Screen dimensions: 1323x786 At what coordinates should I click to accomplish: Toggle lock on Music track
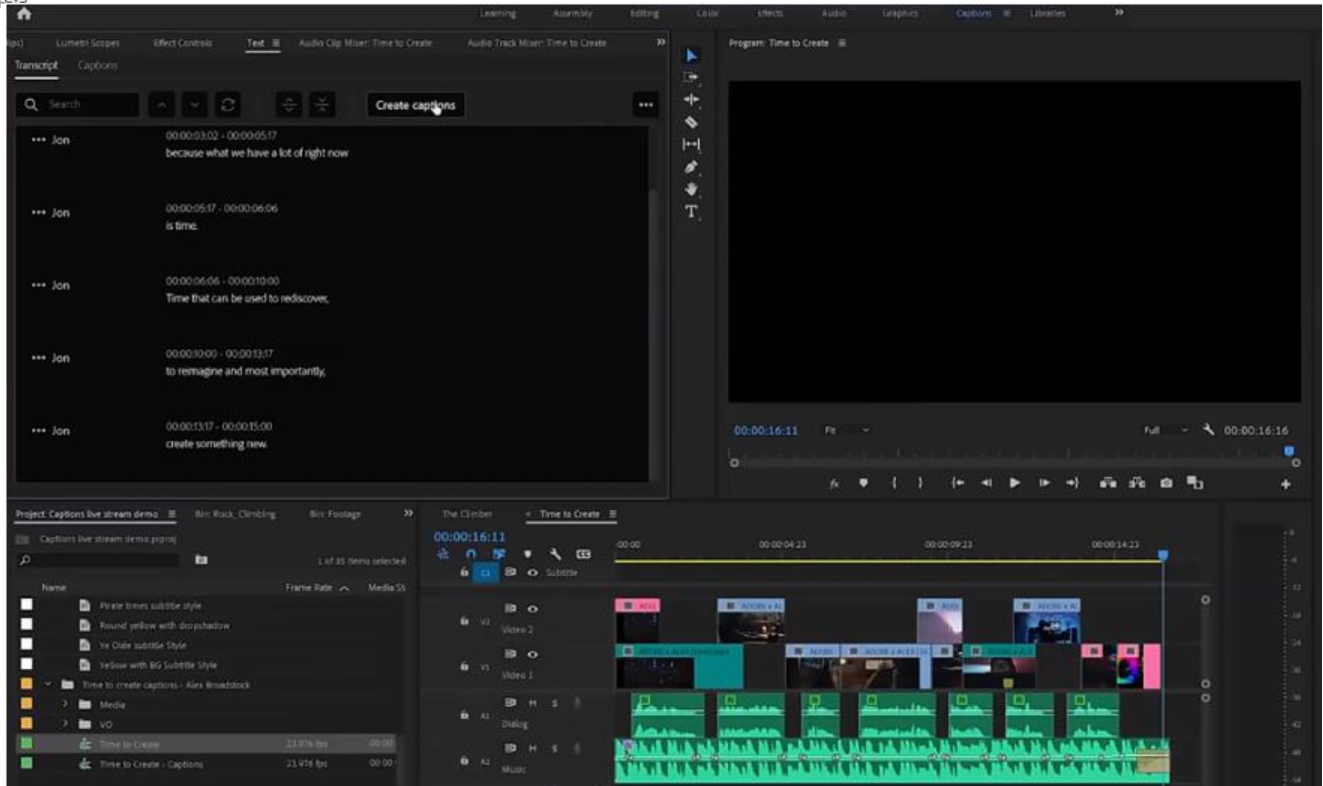(464, 761)
